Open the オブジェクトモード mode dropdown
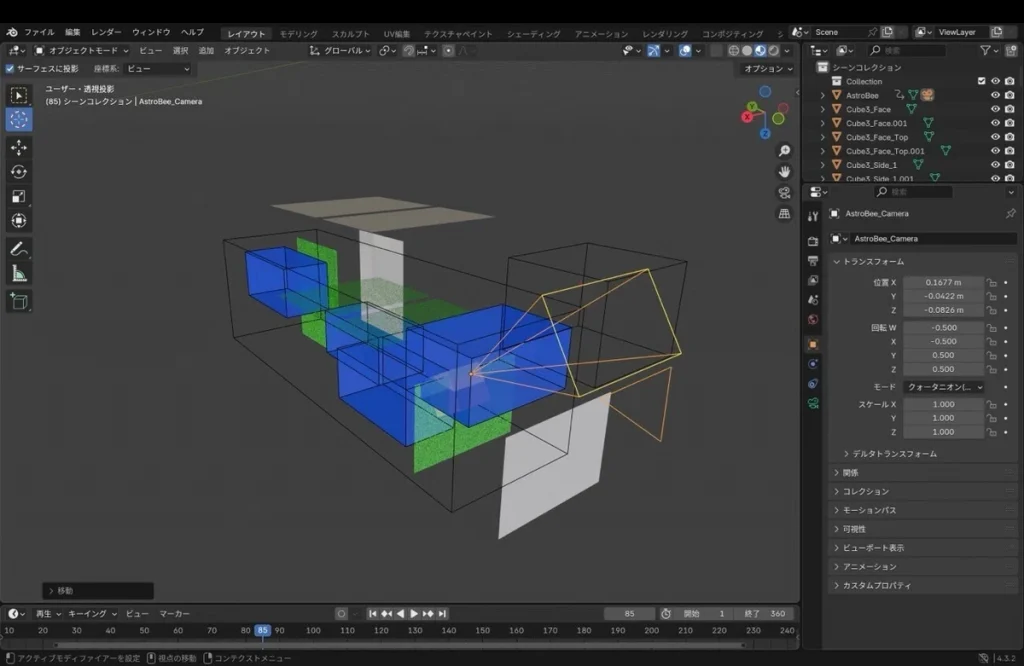Viewport: 1024px width, 666px height. pyautogui.click(x=82, y=50)
